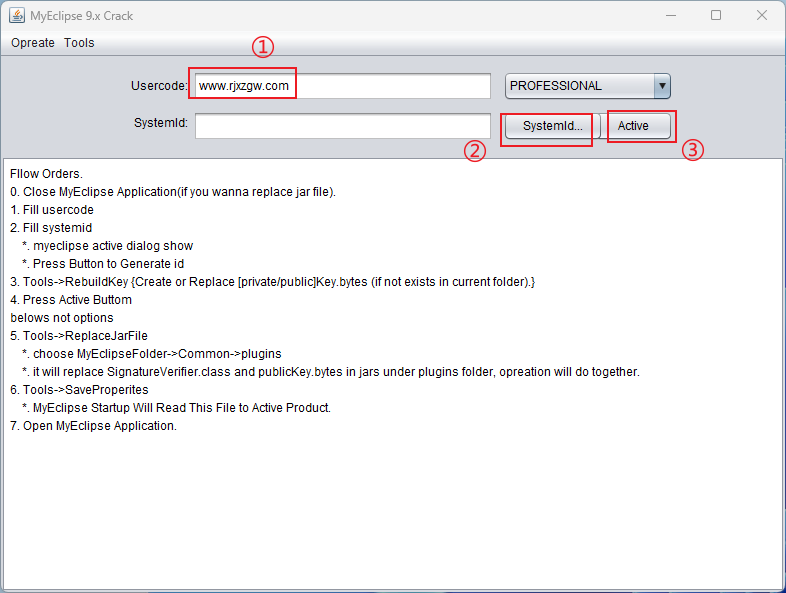Open the Opreate menu
Image resolution: width=786 pixels, height=593 pixels.
pos(33,43)
